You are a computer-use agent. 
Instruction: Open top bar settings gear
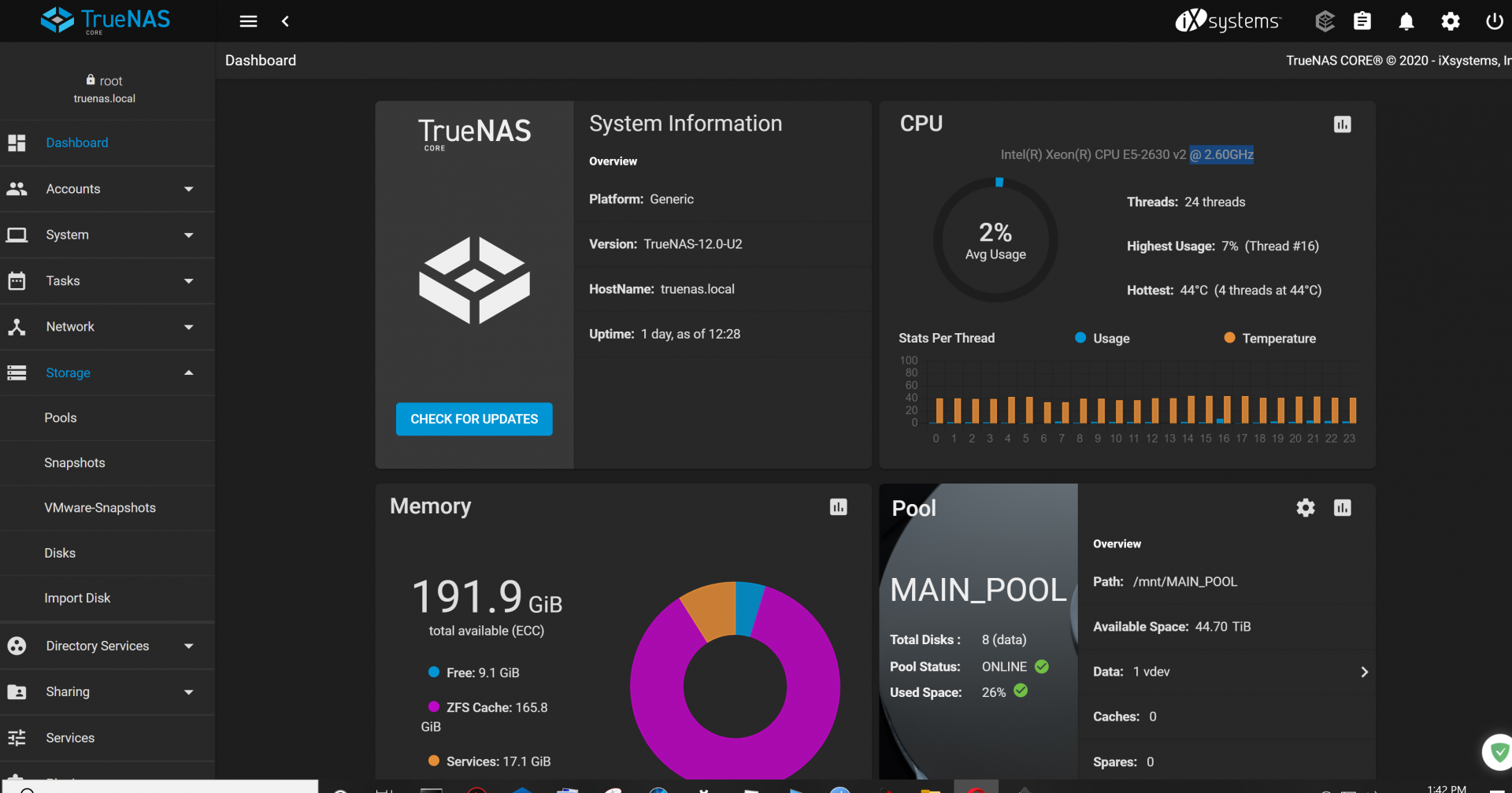click(x=1451, y=21)
